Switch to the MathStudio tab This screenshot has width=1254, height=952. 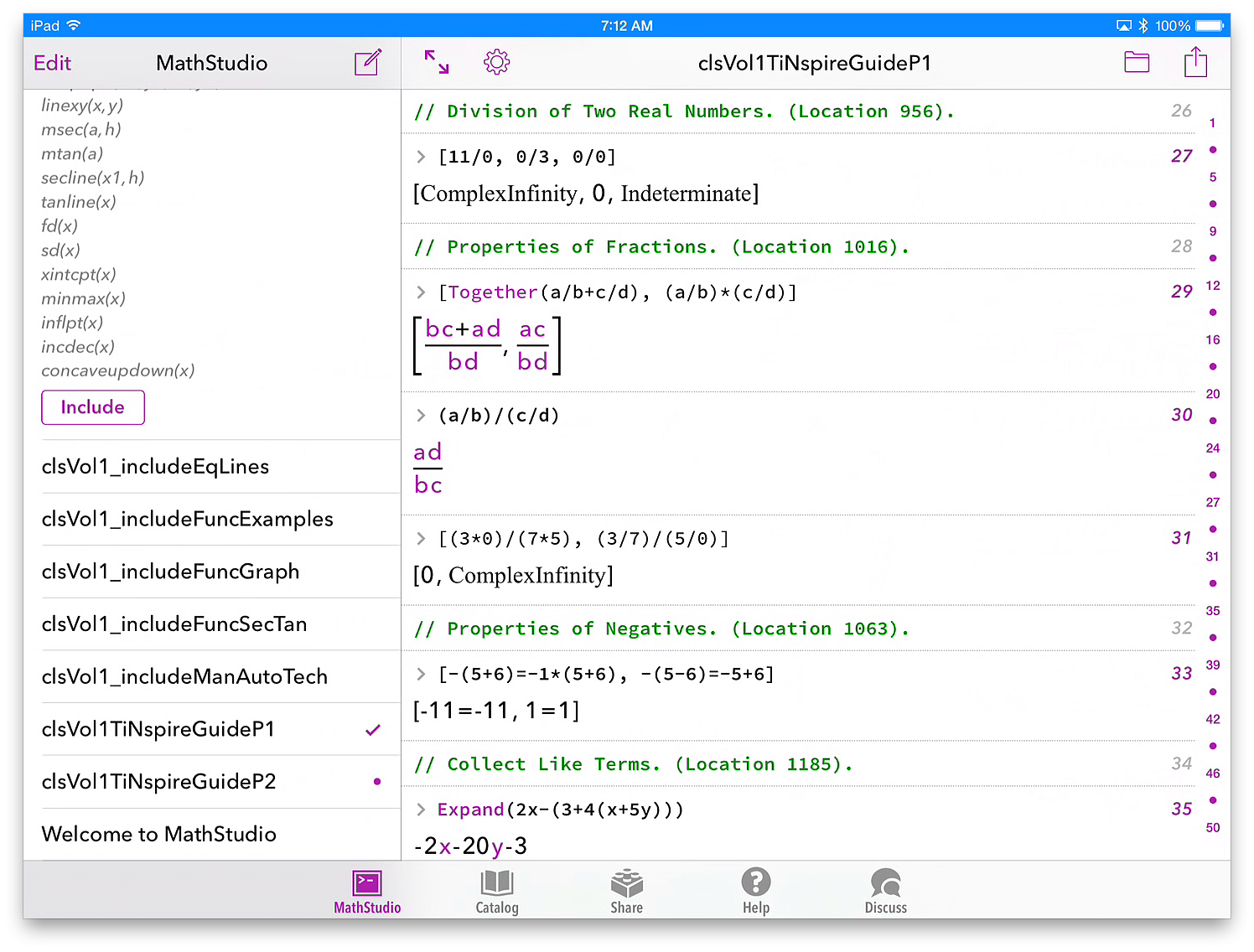pos(367,892)
